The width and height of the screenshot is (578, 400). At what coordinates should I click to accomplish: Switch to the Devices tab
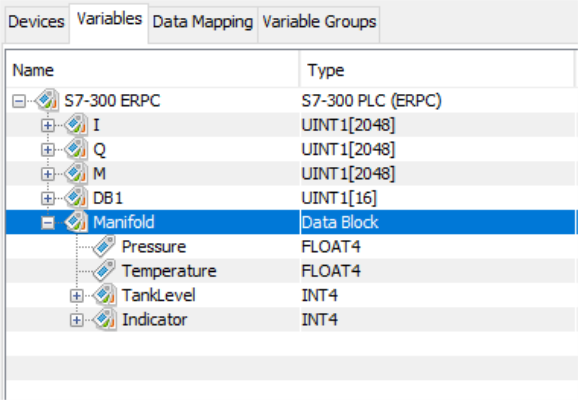(x=36, y=21)
